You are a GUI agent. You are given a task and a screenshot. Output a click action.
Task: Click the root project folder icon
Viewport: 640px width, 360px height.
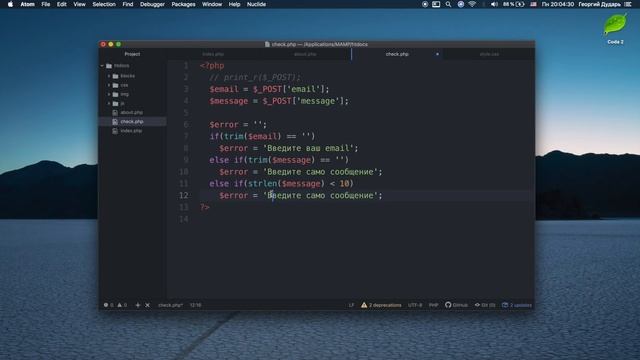[x=109, y=66]
